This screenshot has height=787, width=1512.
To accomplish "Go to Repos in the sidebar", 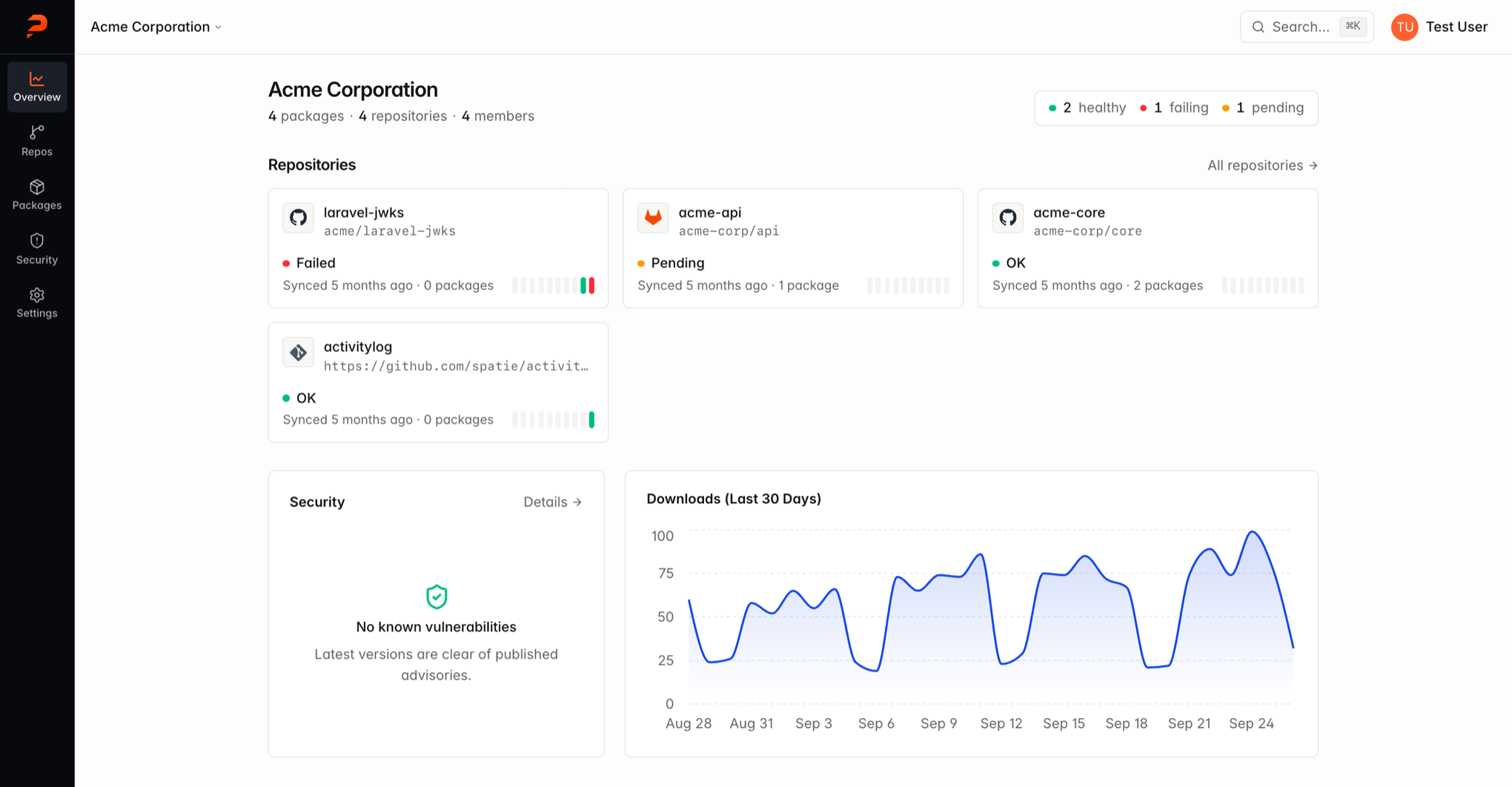I will pyautogui.click(x=37, y=141).
